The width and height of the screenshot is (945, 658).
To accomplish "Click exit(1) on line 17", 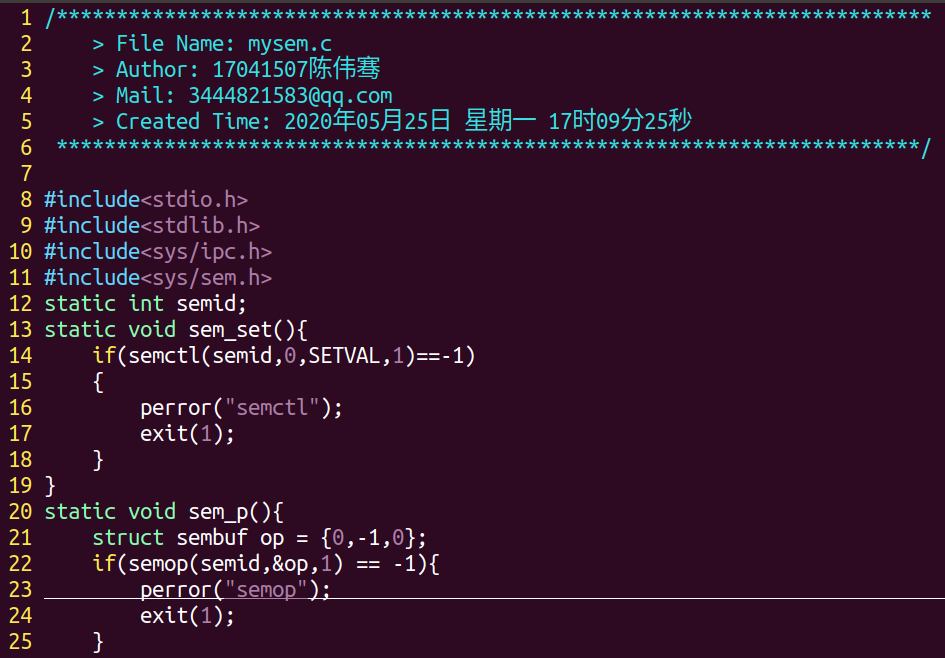I will pyautogui.click(x=187, y=434).
